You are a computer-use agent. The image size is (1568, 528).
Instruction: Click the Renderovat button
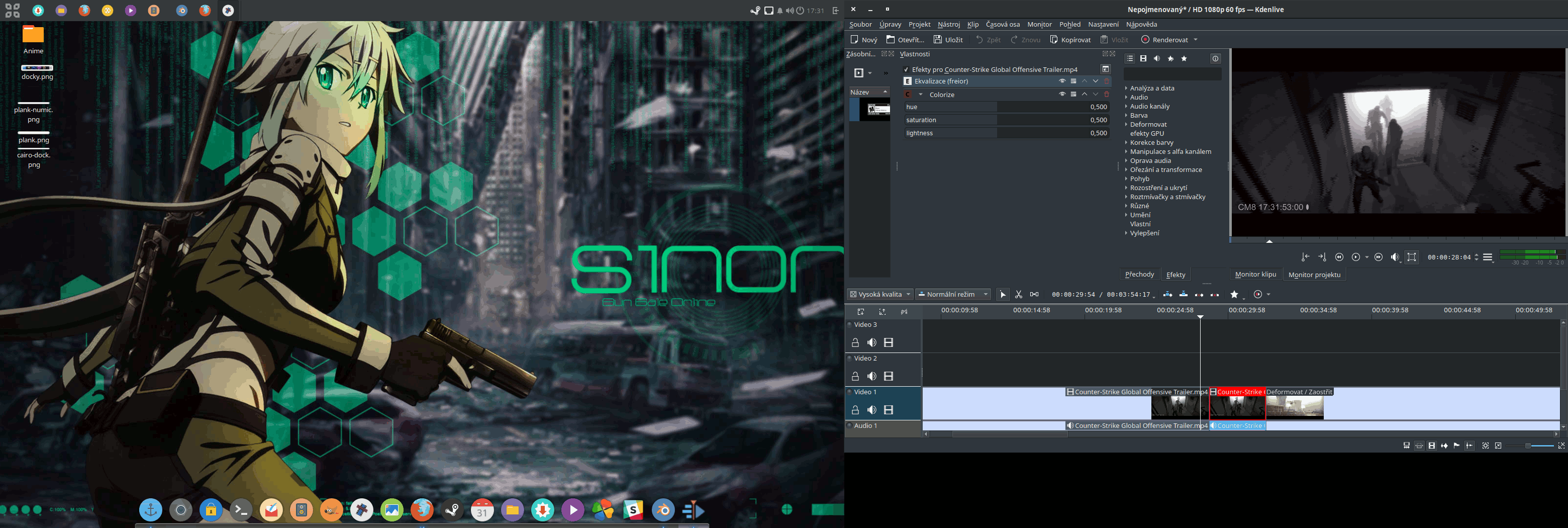(x=1164, y=40)
